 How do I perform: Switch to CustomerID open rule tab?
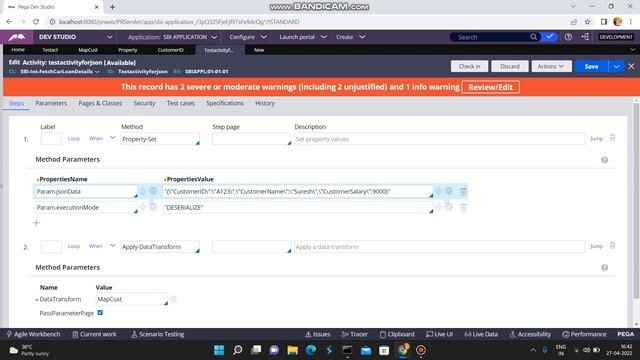click(171, 50)
